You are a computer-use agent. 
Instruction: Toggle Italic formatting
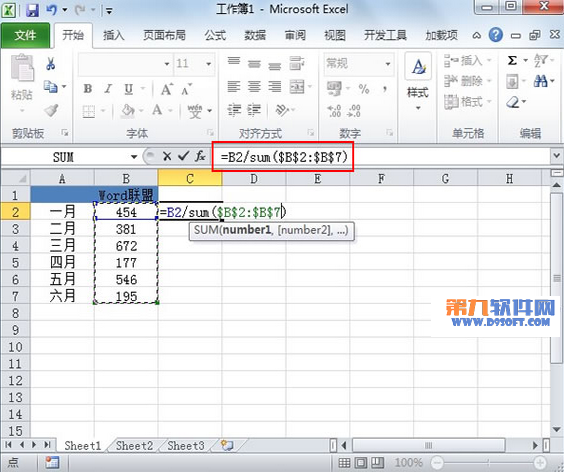108,88
